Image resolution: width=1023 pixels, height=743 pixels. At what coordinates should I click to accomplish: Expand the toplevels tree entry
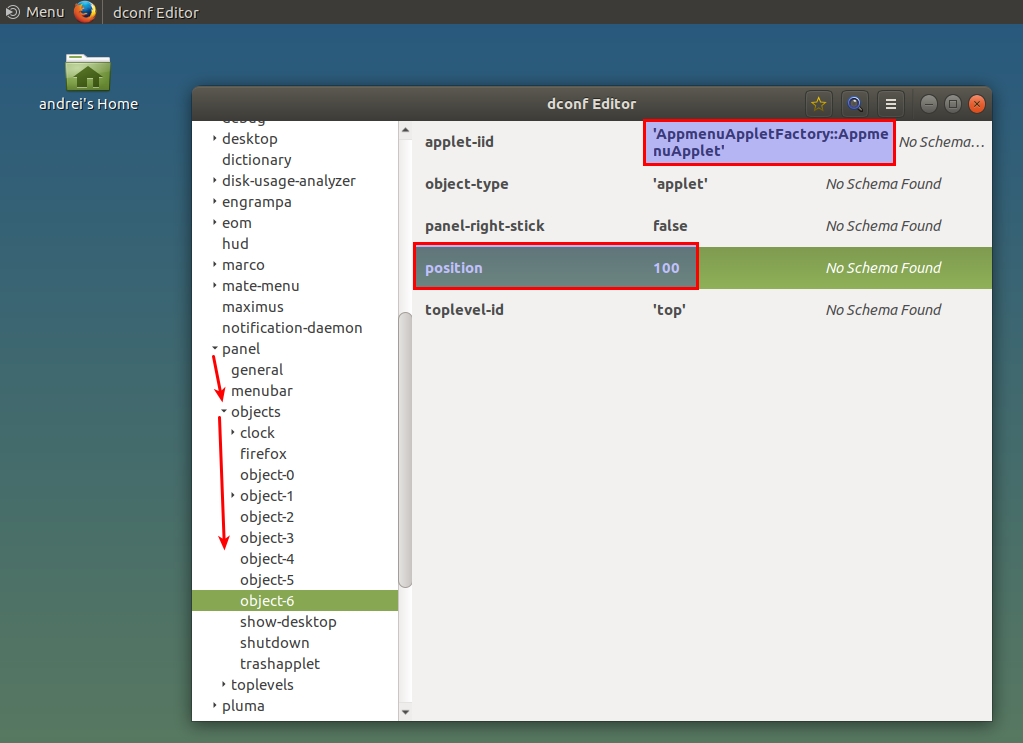pos(222,684)
